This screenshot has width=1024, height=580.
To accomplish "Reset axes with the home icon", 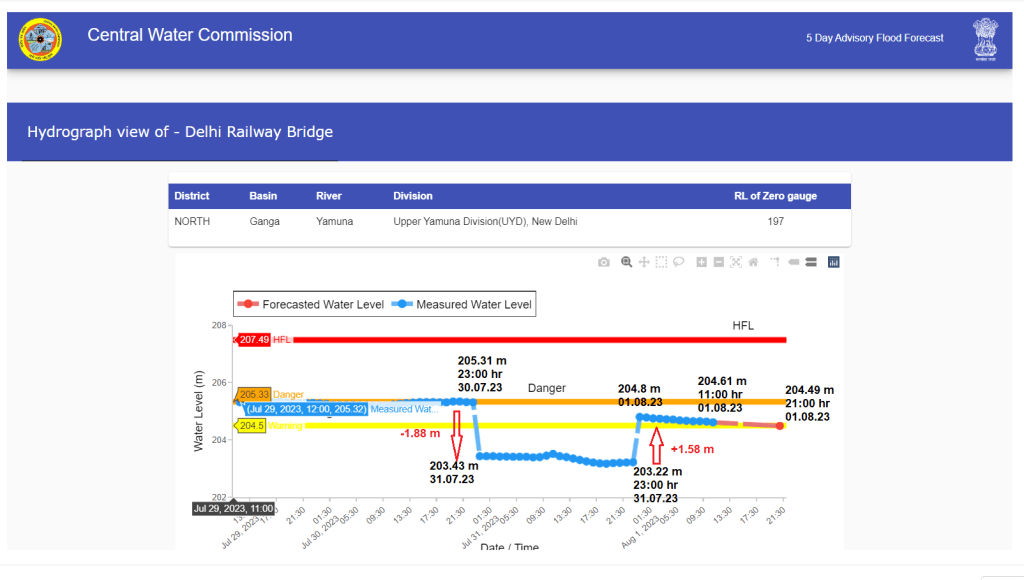I will tap(753, 262).
